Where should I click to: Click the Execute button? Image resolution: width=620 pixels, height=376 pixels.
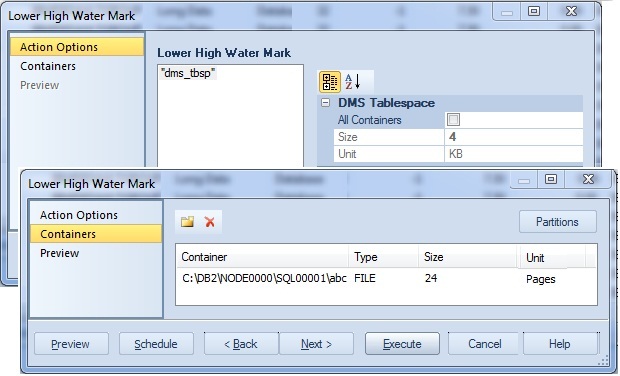402,344
